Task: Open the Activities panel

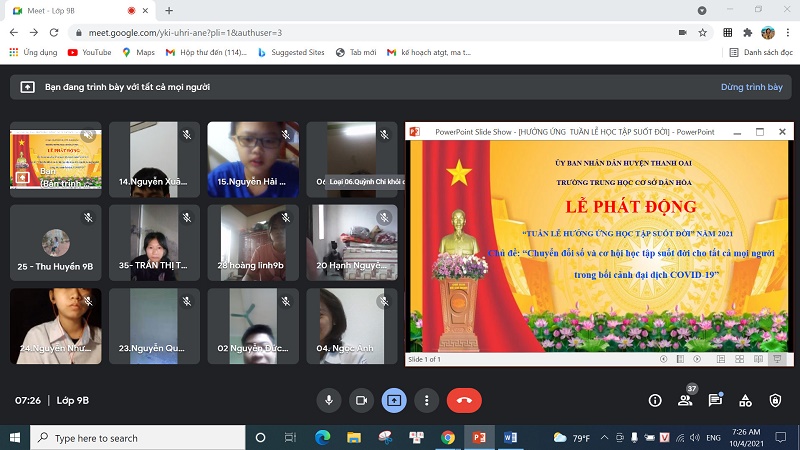Action: tap(745, 400)
